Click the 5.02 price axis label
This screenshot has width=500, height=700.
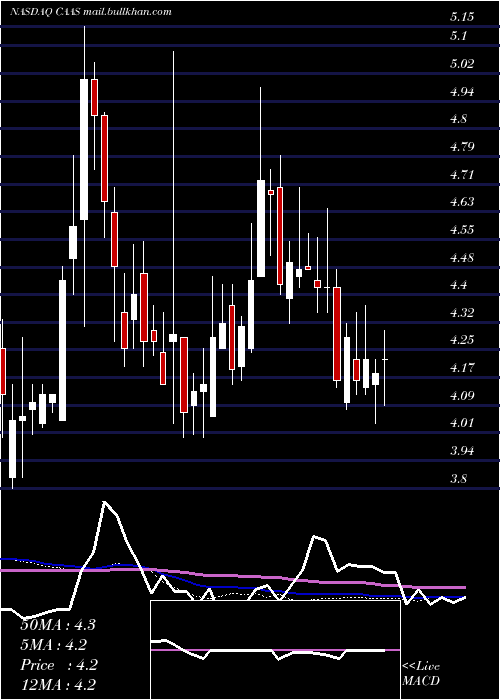(462, 63)
